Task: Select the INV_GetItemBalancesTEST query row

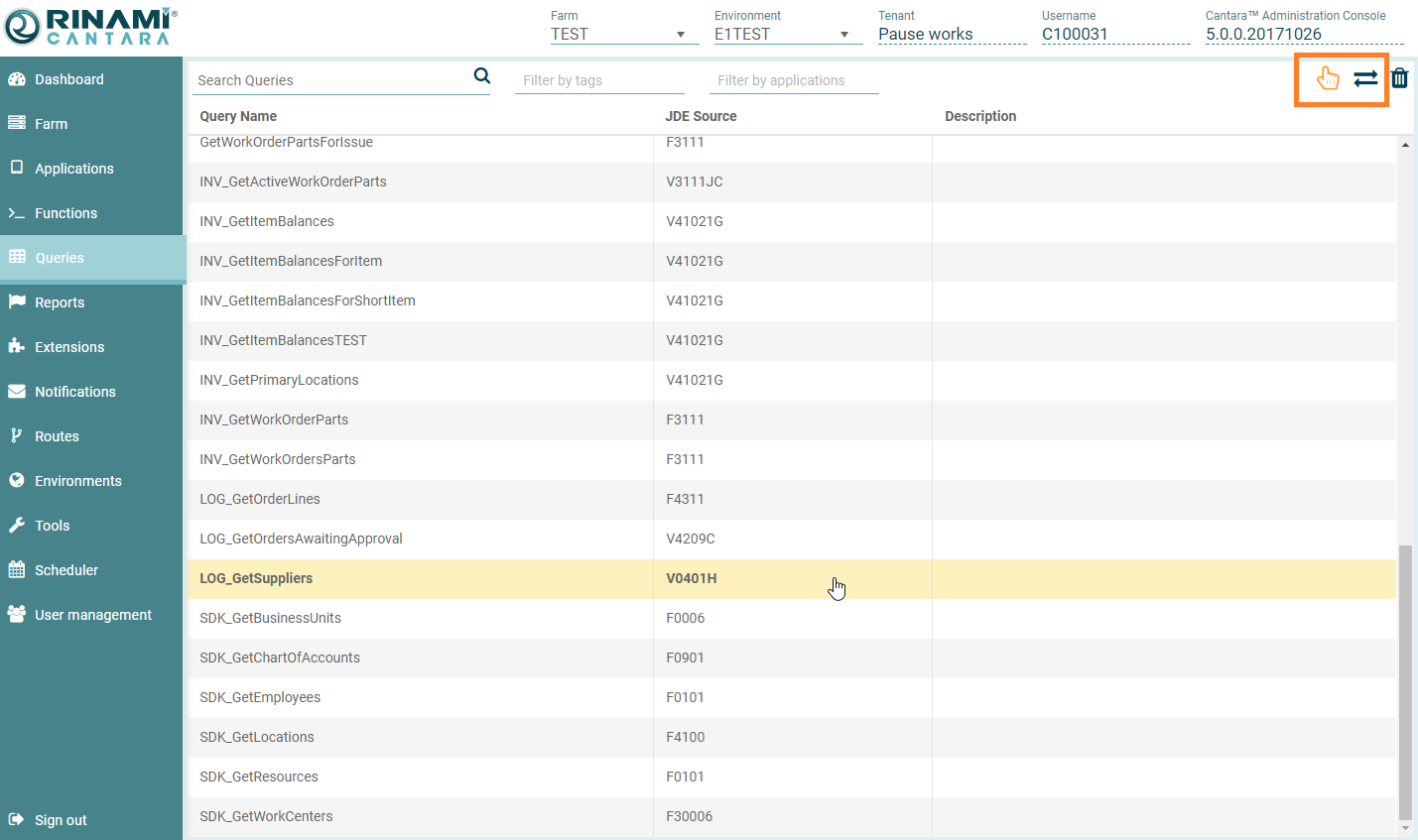Action: click(x=283, y=340)
